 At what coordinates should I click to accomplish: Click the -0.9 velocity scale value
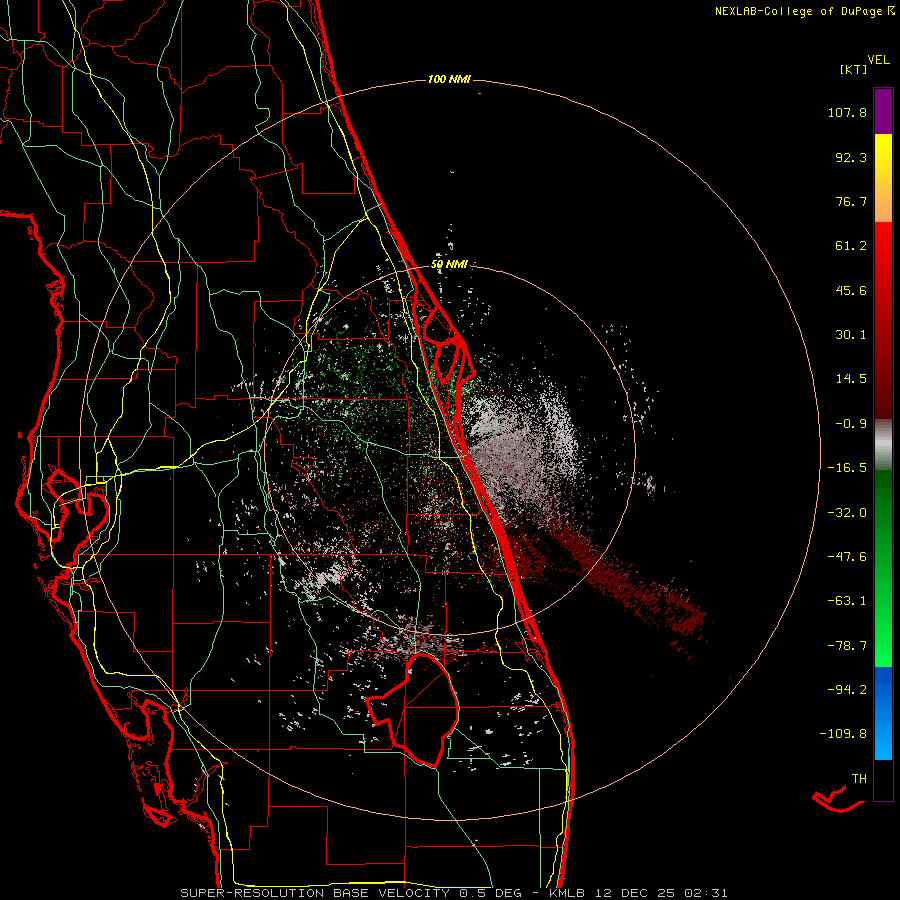851,424
